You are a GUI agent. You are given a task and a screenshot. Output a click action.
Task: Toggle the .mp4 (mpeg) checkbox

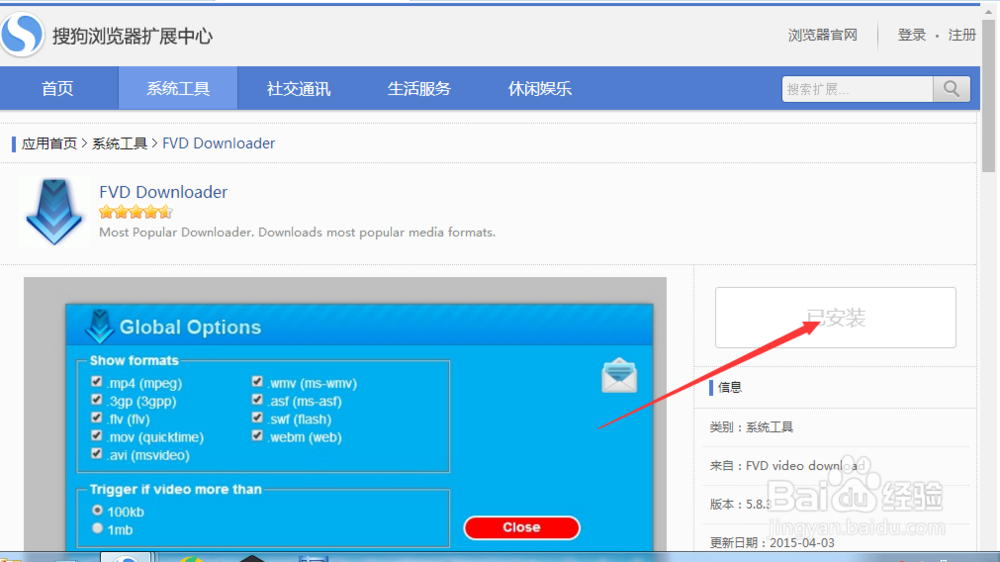pos(96,381)
